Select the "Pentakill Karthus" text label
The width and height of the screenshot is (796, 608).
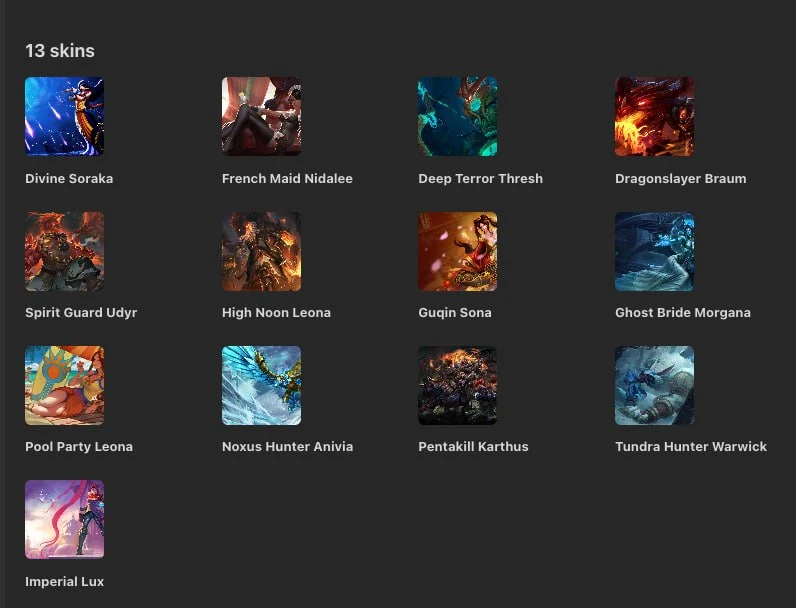pyautogui.click(x=473, y=447)
